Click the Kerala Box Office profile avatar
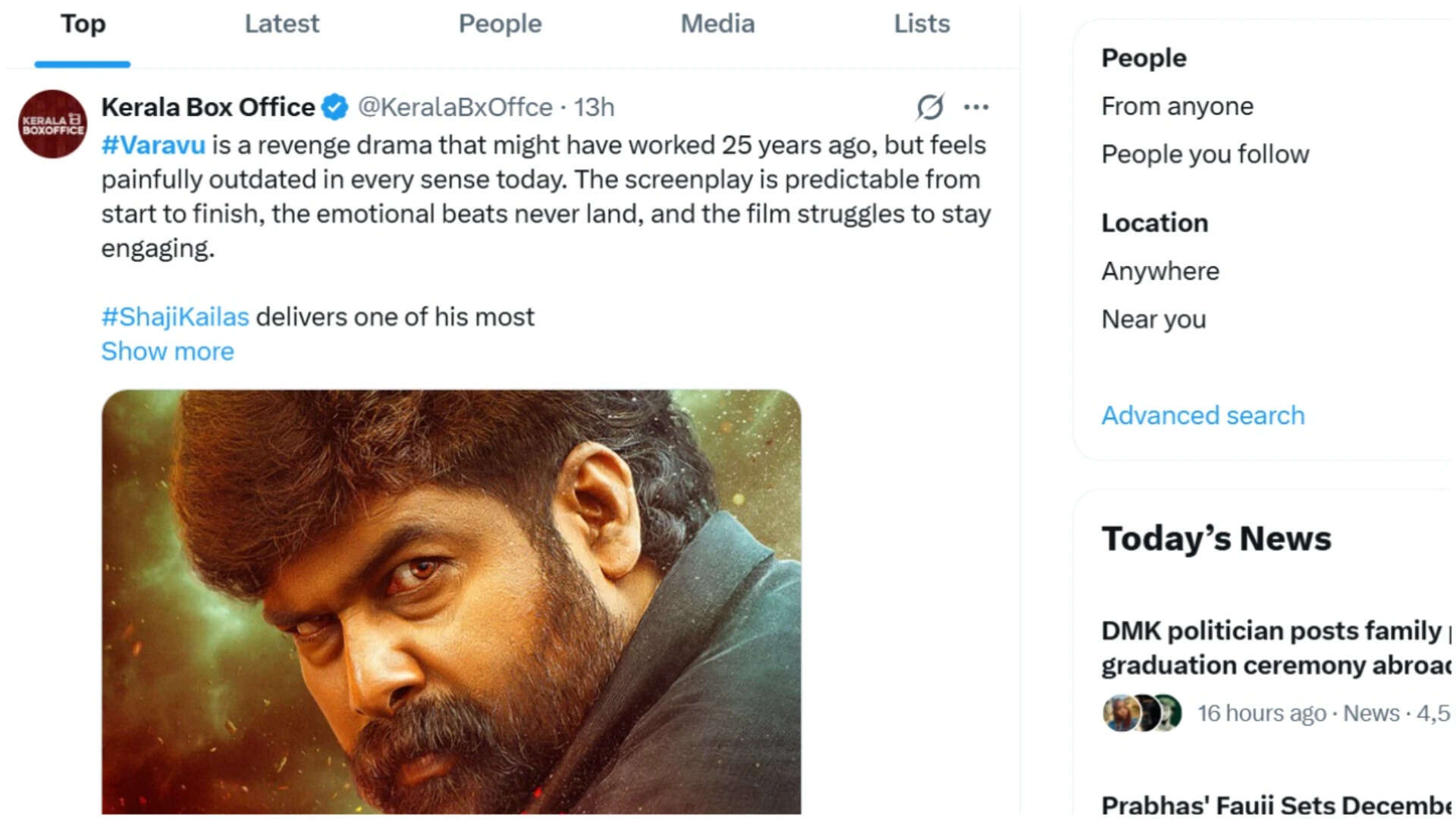The height and width of the screenshot is (819, 1456). point(52,124)
